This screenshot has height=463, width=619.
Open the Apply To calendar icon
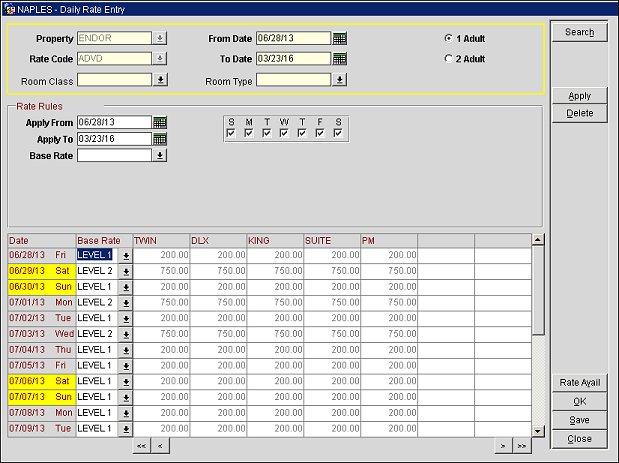(x=160, y=139)
